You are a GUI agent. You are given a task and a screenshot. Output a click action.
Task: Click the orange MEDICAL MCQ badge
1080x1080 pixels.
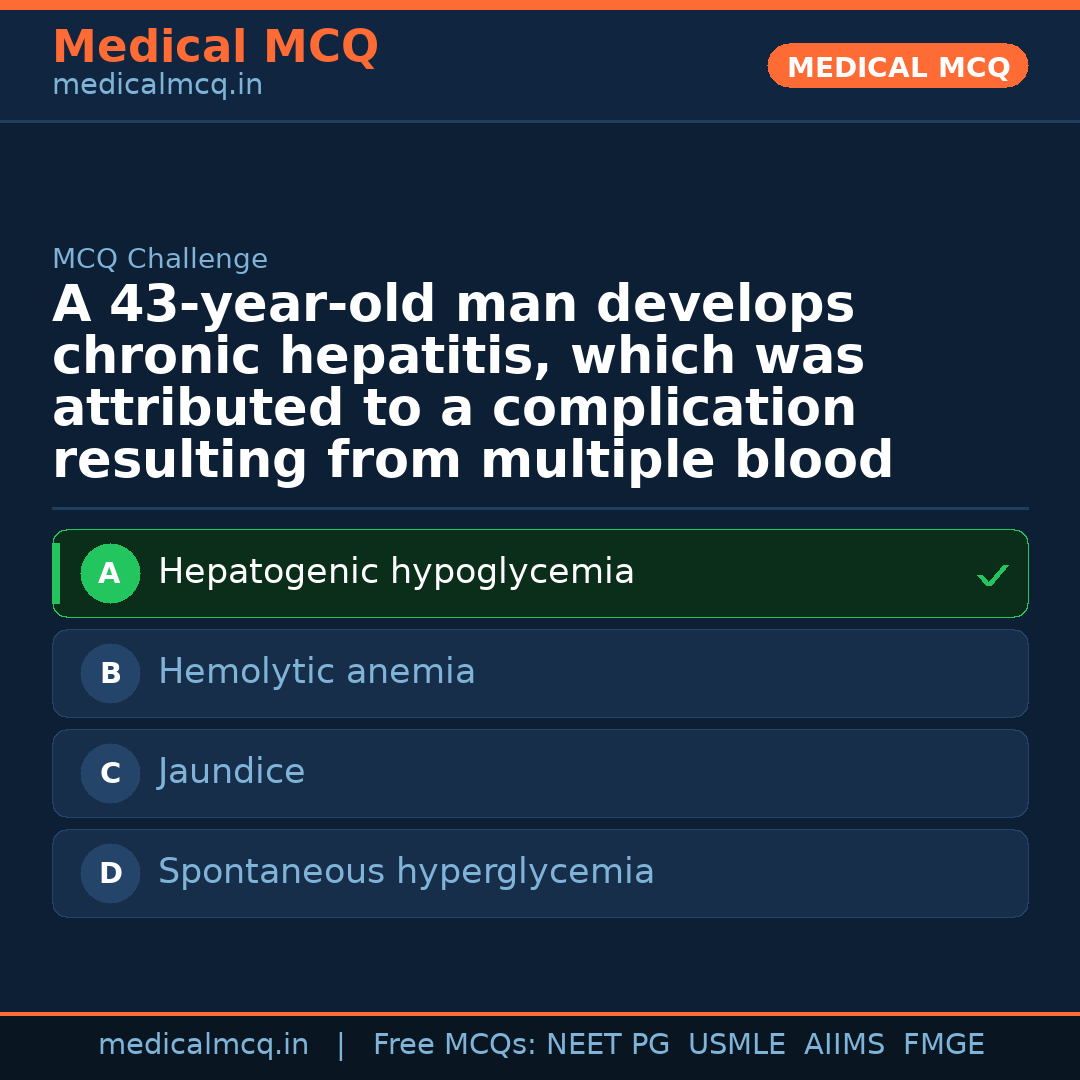pos(897,67)
